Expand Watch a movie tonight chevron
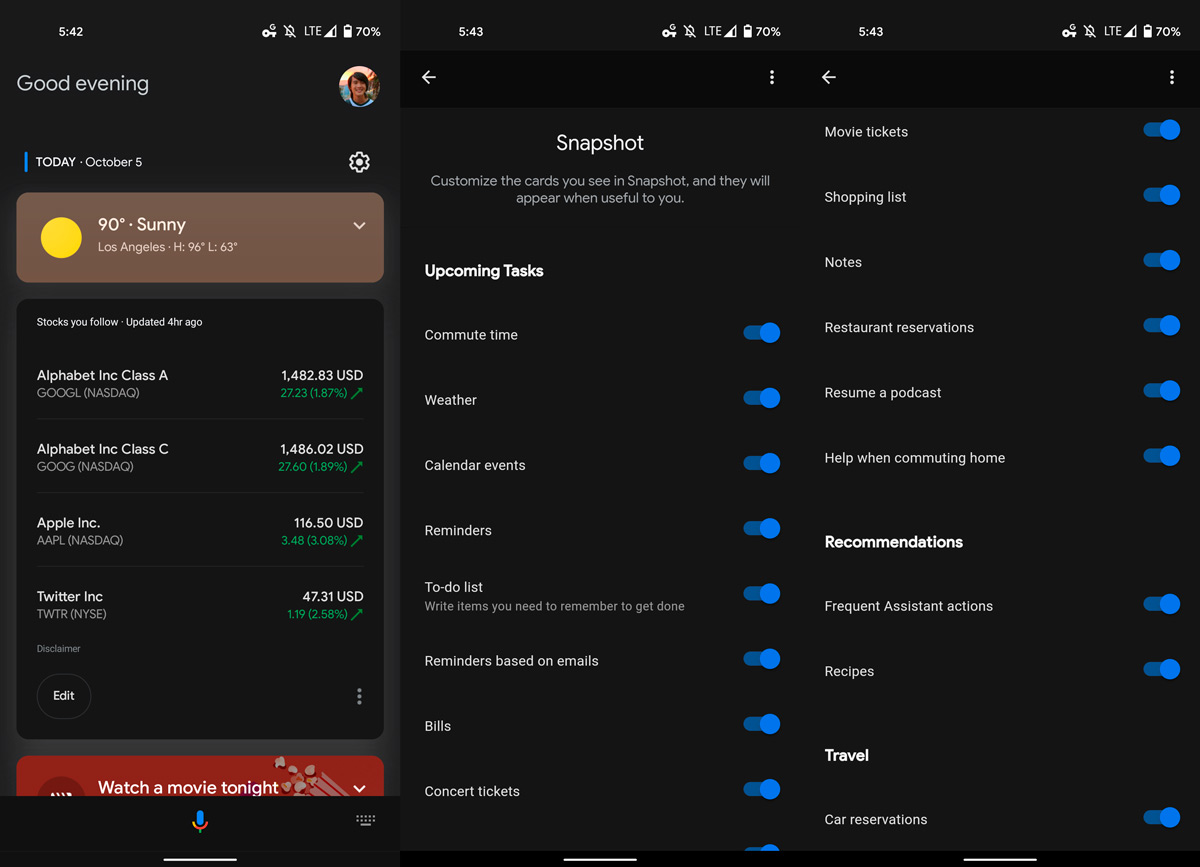This screenshot has height=867, width=1200. tap(359, 789)
